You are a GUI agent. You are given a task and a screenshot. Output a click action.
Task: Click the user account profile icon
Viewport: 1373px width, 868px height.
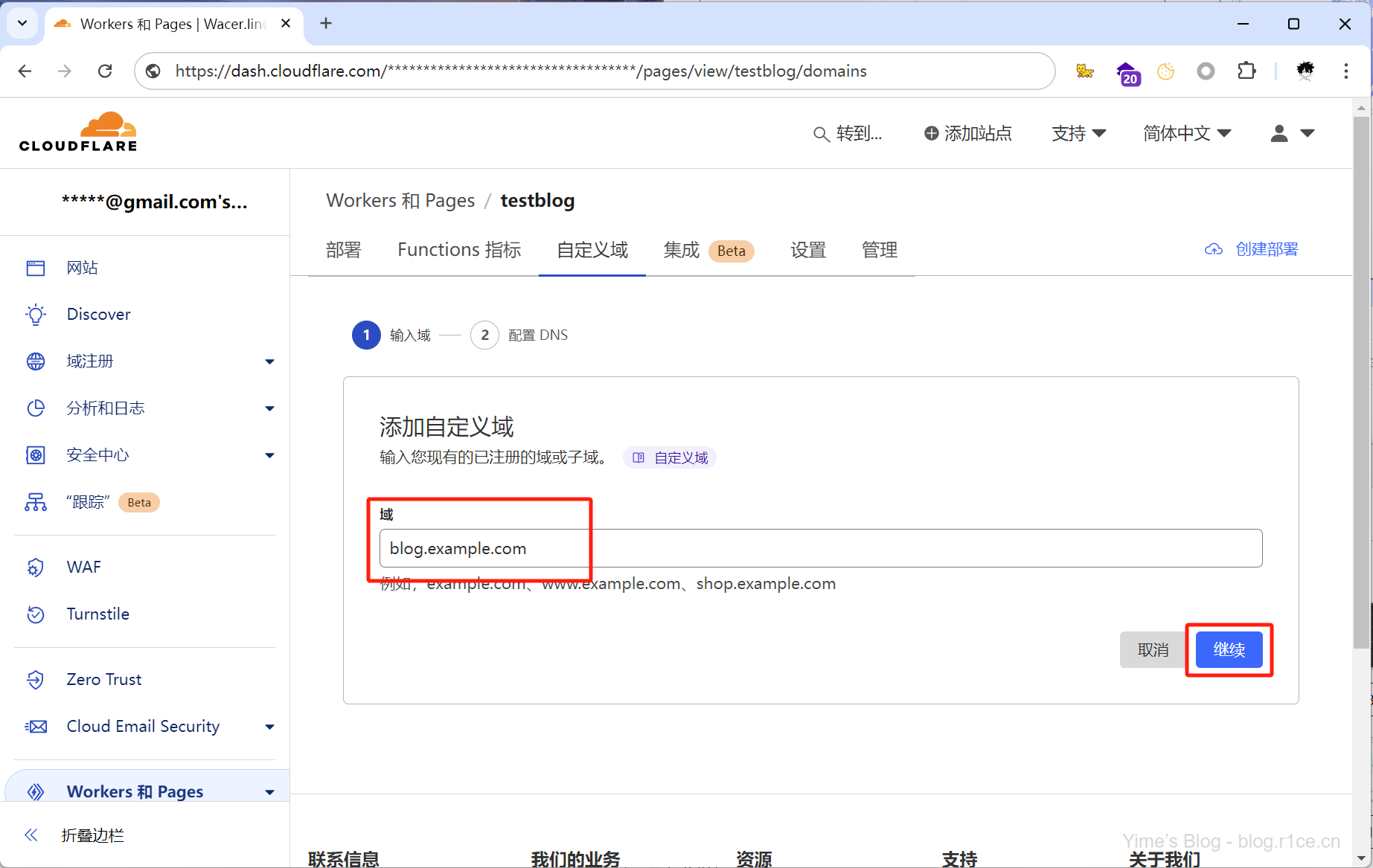tap(1279, 133)
